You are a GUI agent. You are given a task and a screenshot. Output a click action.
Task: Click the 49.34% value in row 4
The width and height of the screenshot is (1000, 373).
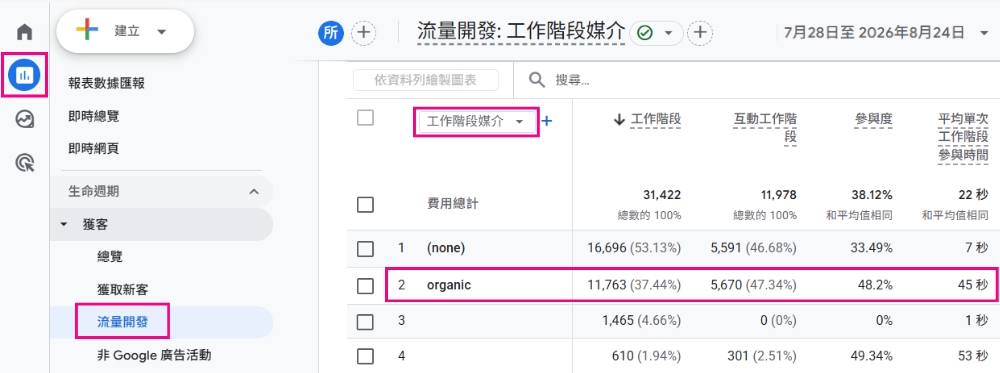(x=872, y=355)
